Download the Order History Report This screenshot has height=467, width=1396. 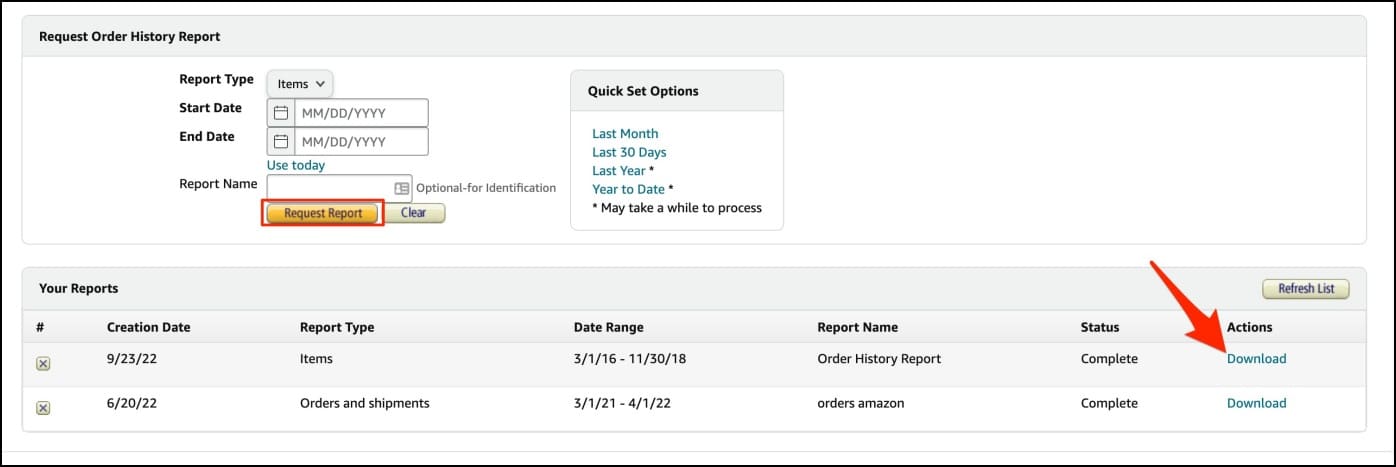point(1256,359)
